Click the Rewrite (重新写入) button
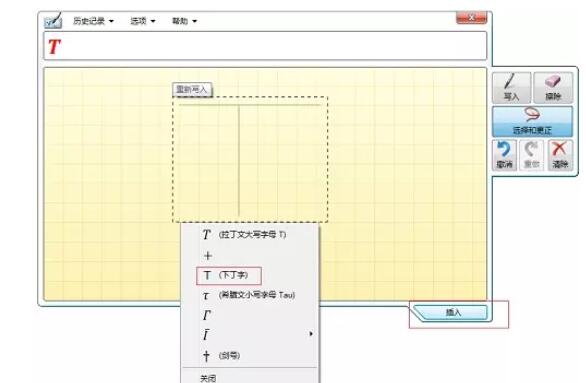The image size is (586, 383). (x=192, y=90)
